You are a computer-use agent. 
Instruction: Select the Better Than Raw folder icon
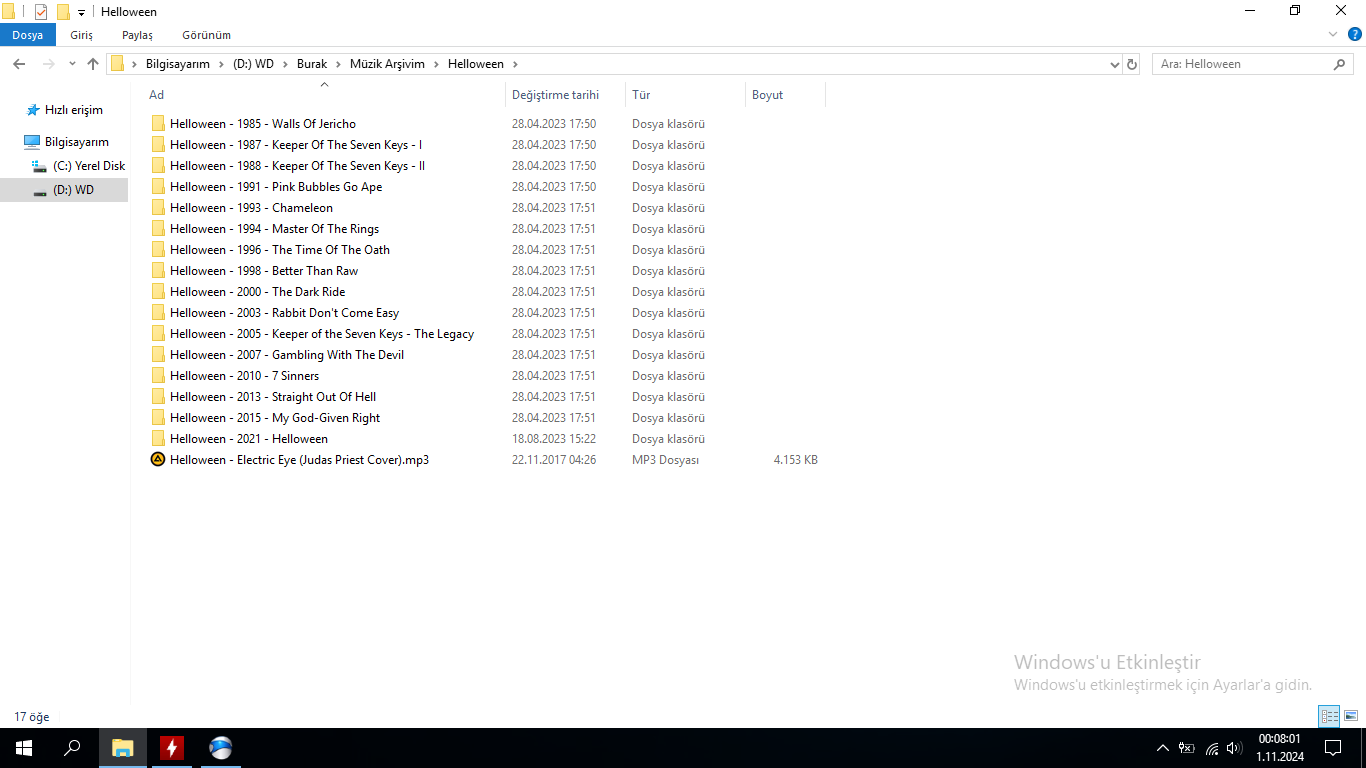click(158, 271)
